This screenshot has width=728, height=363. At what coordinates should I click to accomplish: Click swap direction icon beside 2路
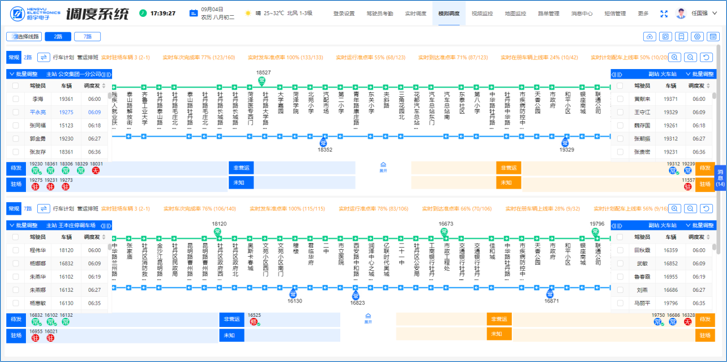44,58
